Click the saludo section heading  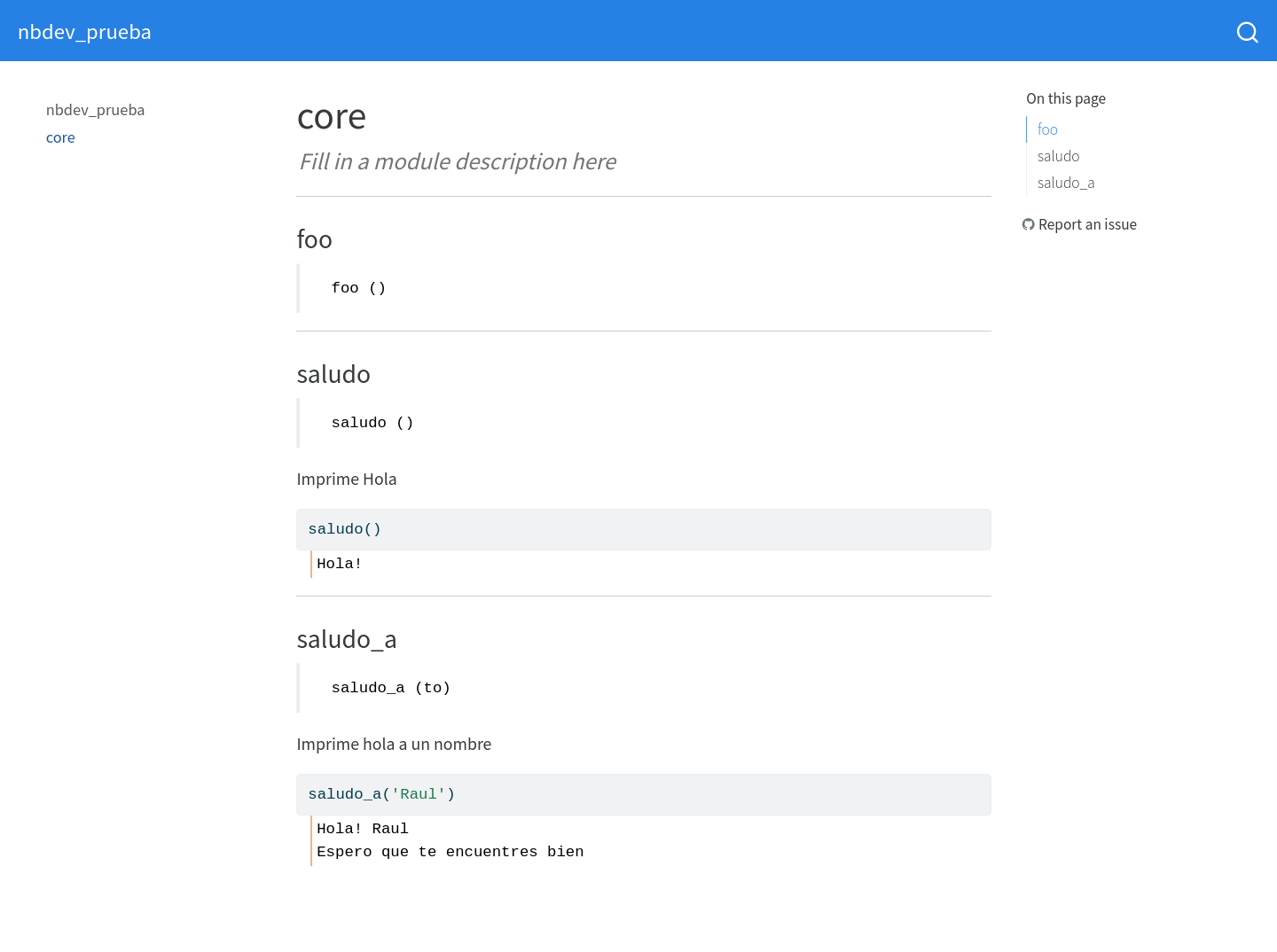(333, 374)
